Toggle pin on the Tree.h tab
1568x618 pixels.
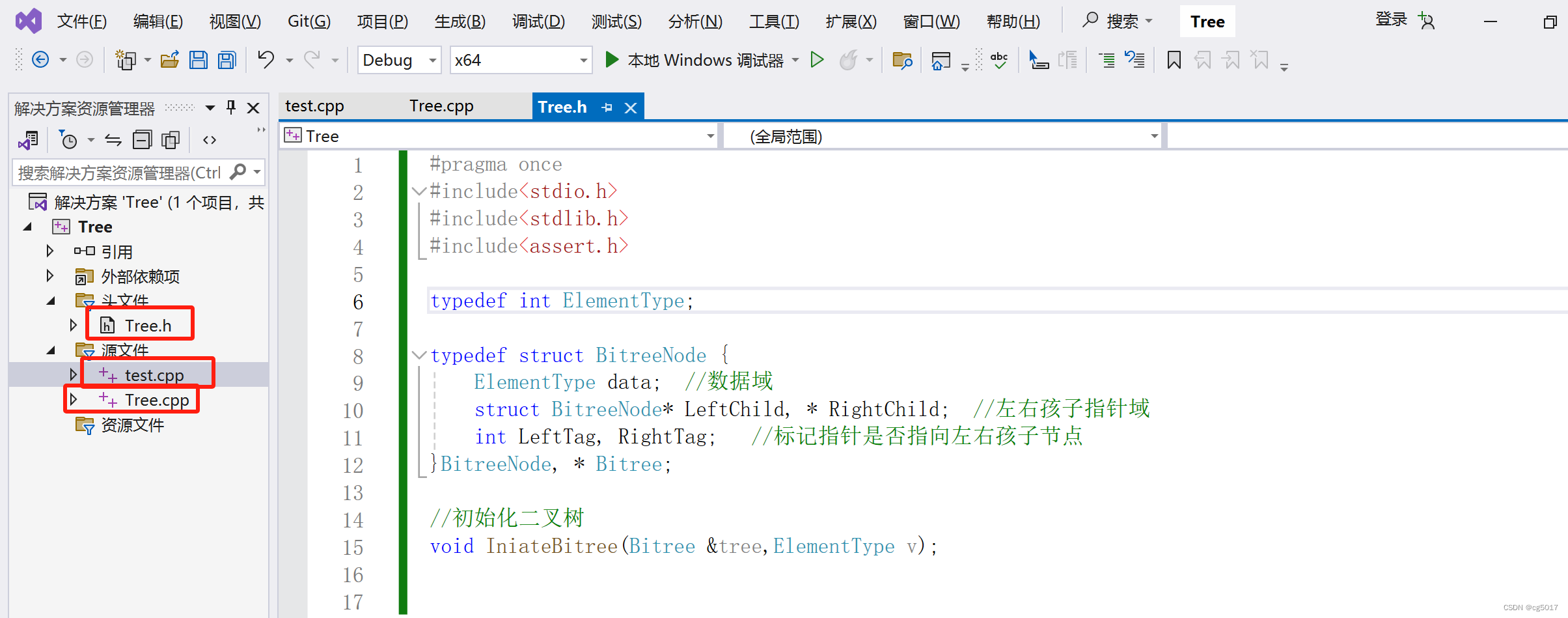[607, 107]
